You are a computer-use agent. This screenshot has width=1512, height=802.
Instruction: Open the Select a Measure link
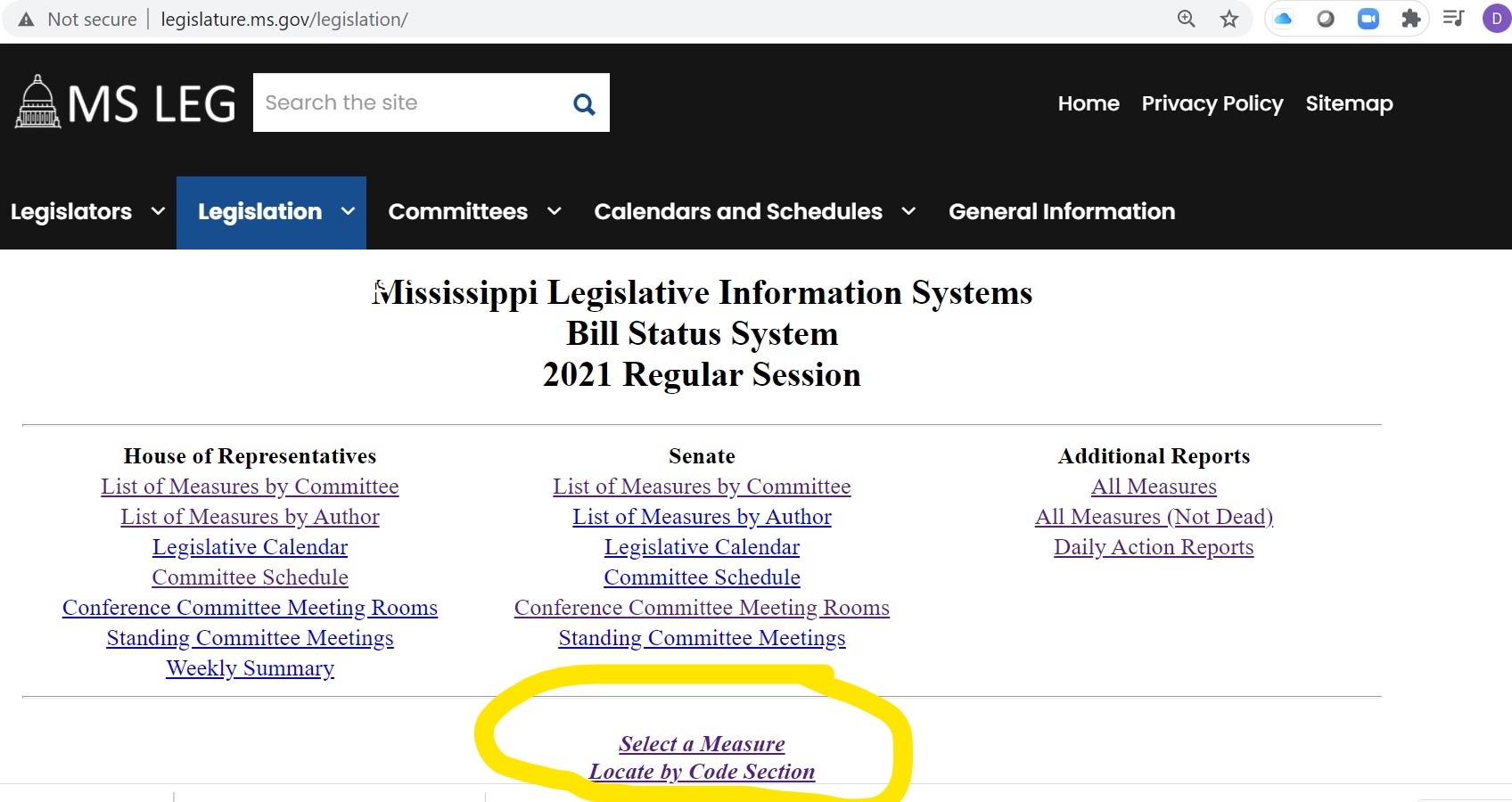(x=702, y=744)
